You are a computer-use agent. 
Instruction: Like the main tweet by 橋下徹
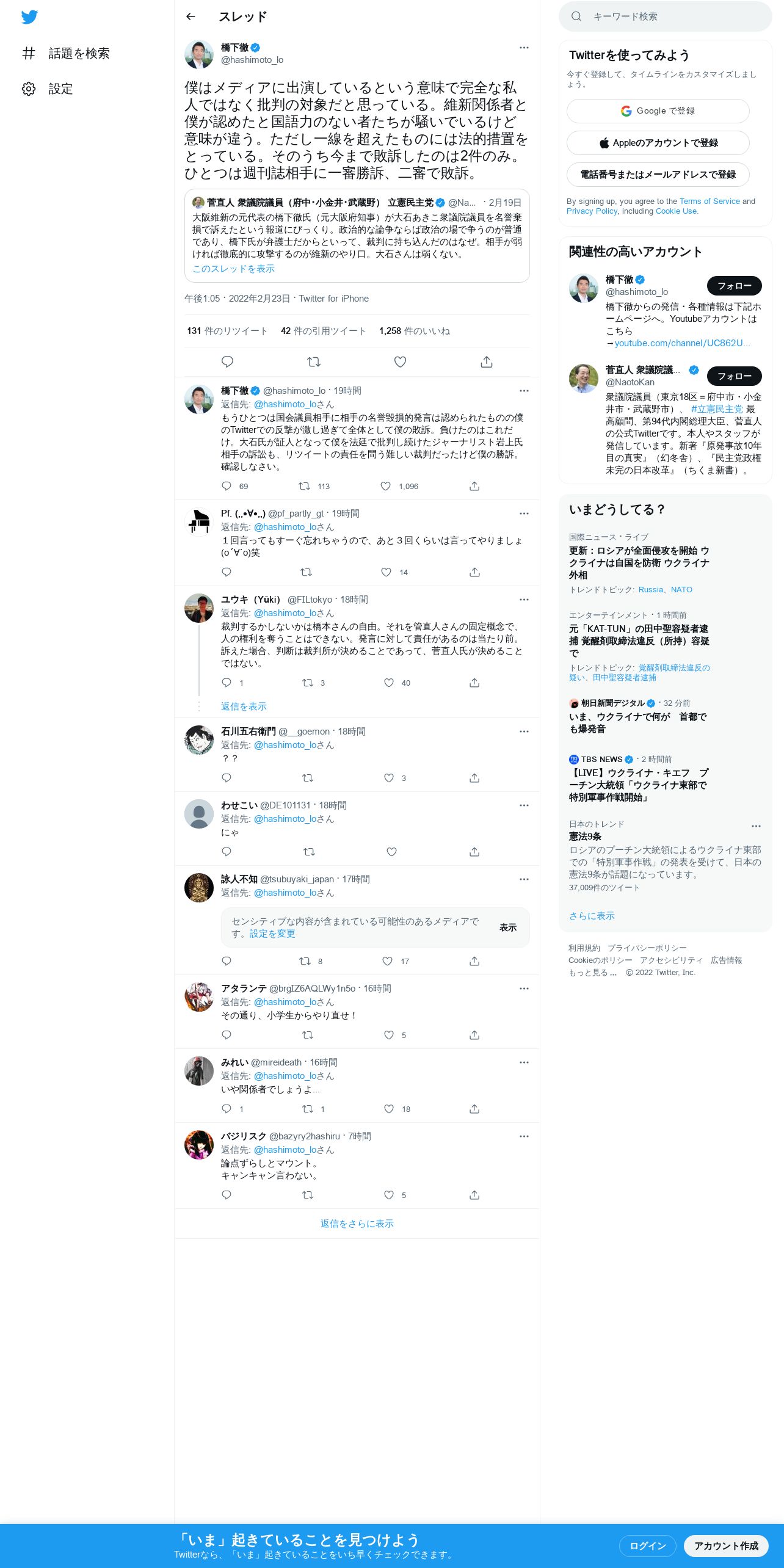click(400, 362)
